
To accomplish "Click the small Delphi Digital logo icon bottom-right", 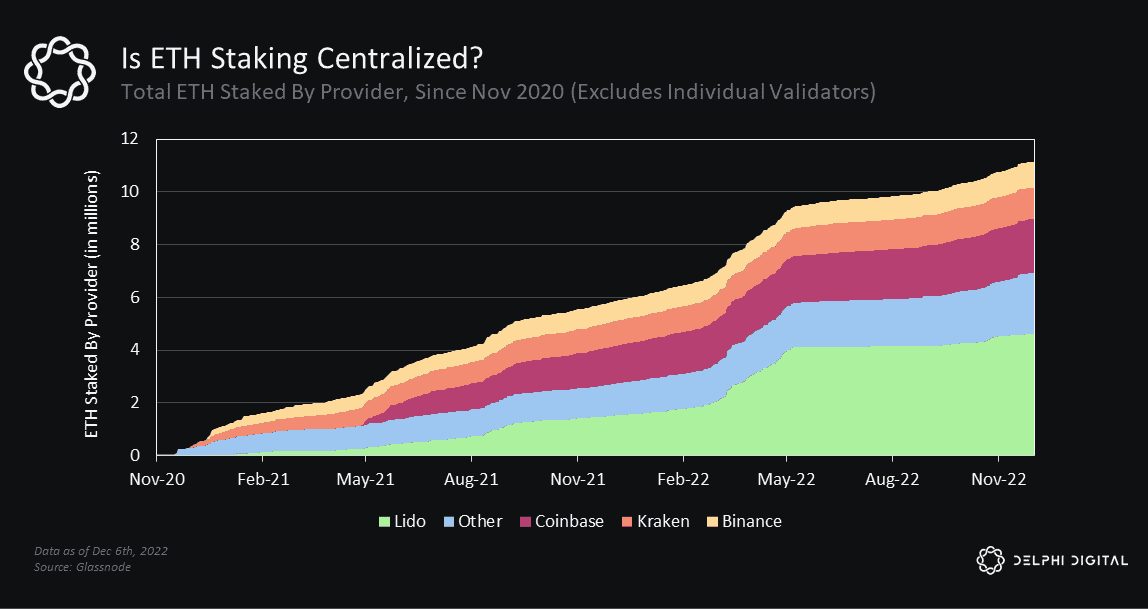I will (991, 560).
